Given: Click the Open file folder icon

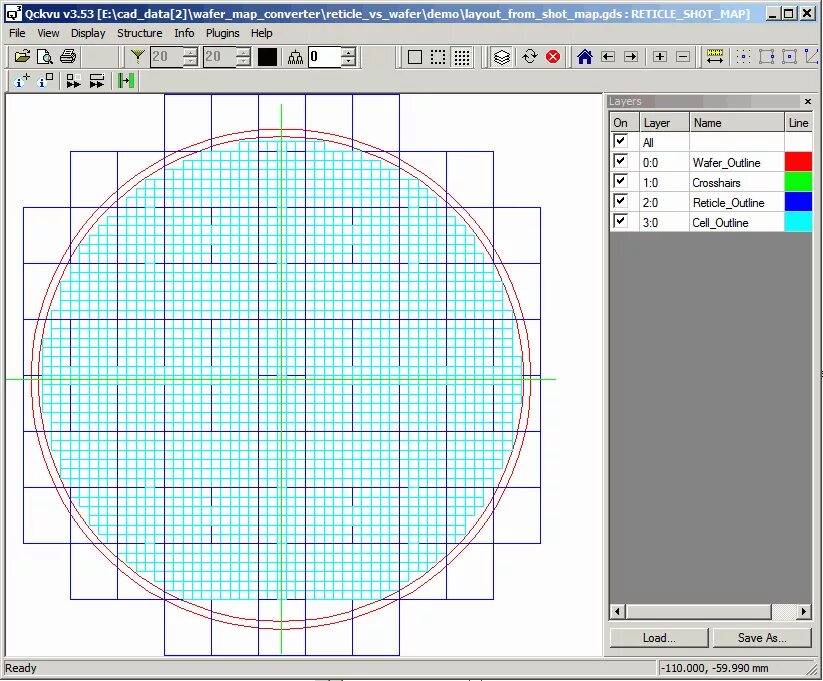Looking at the screenshot, I should click(22, 57).
